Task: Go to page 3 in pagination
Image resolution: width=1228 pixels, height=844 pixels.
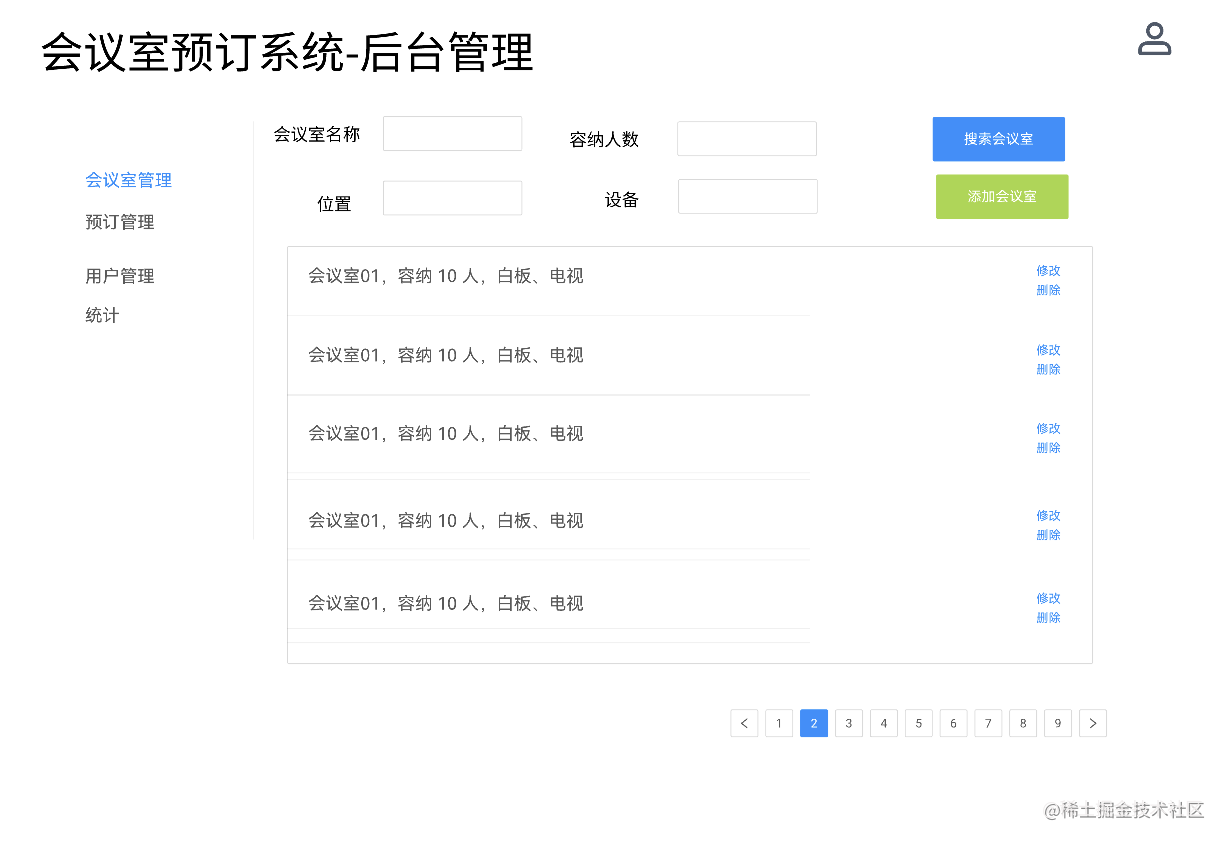Action: click(x=849, y=723)
